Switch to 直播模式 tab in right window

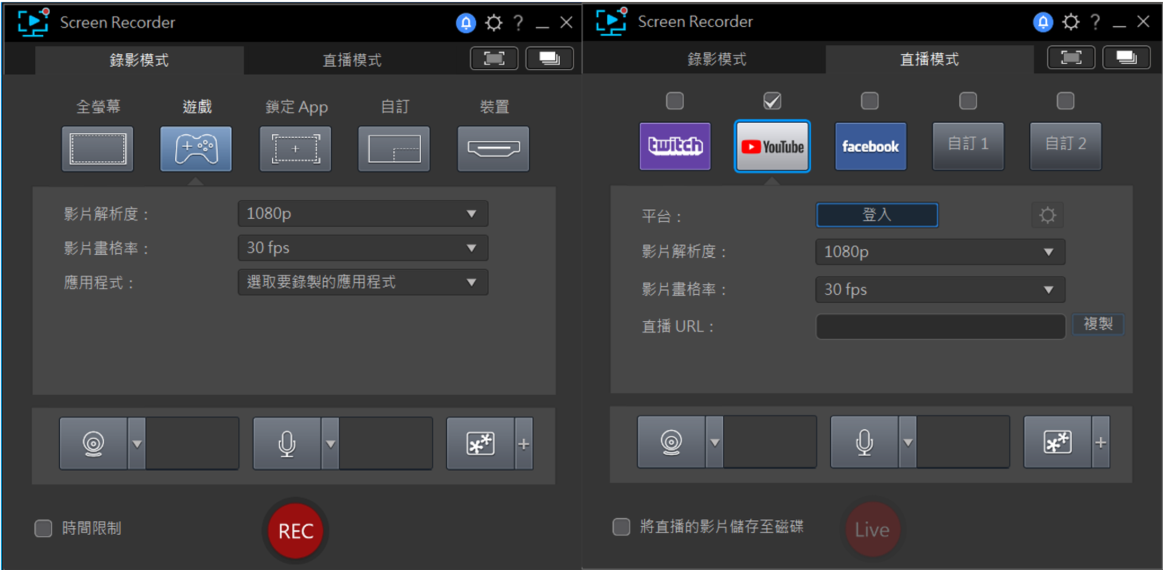coord(929,59)
